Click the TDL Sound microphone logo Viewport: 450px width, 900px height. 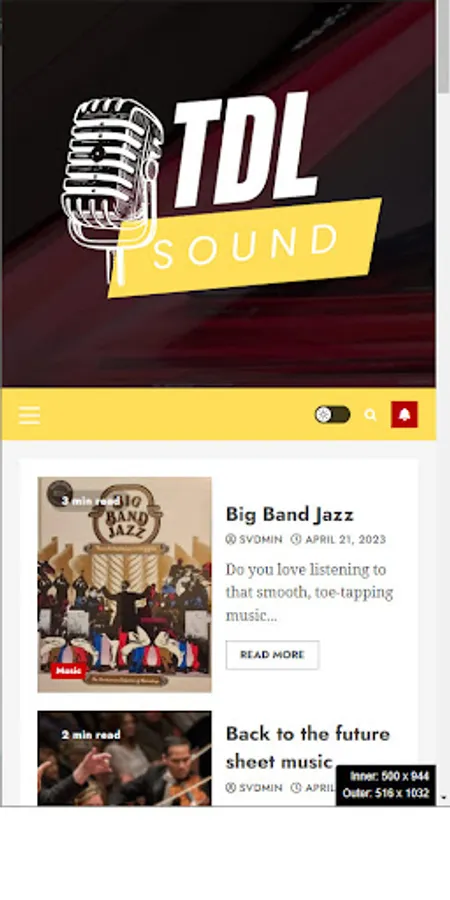click(x=221, y=193)
